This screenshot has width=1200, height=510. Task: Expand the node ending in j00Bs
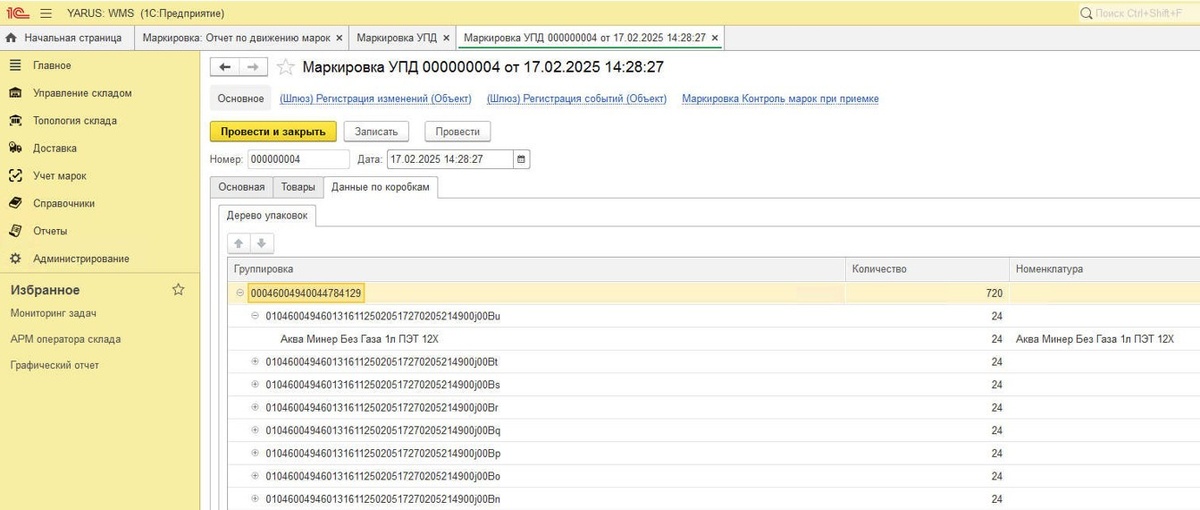pyautogui.click(x=255, y=384)
